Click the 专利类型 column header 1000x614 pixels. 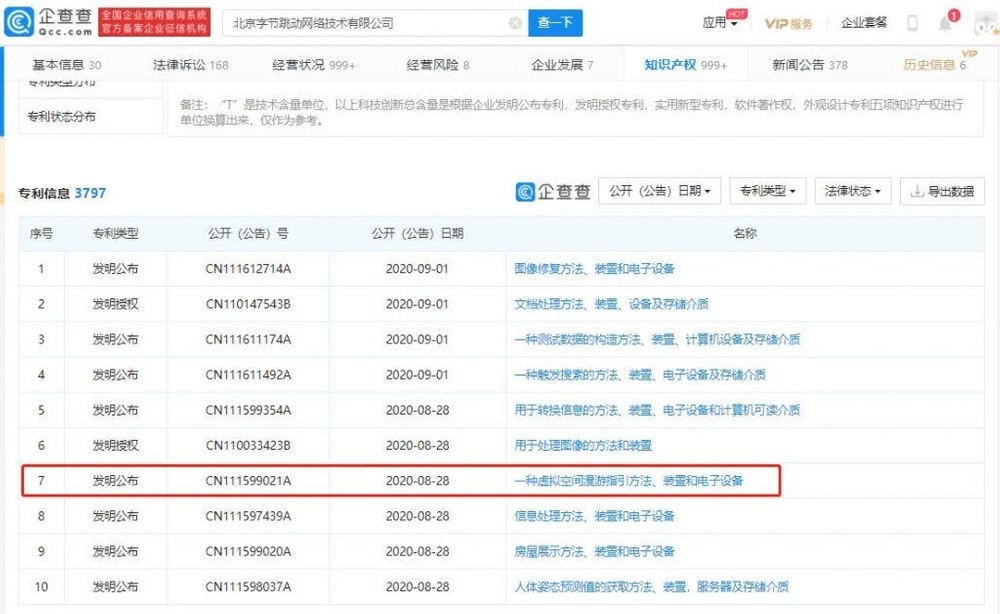(115, 233)
